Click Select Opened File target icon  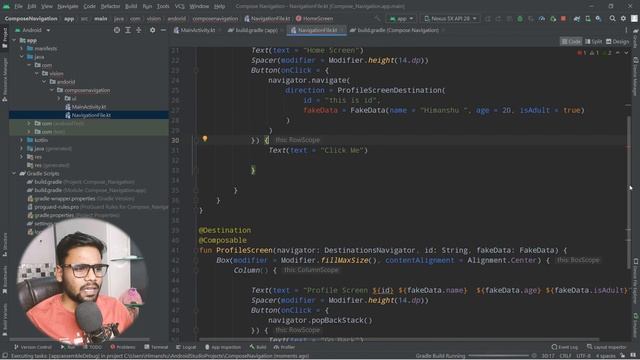coord(117,30)
